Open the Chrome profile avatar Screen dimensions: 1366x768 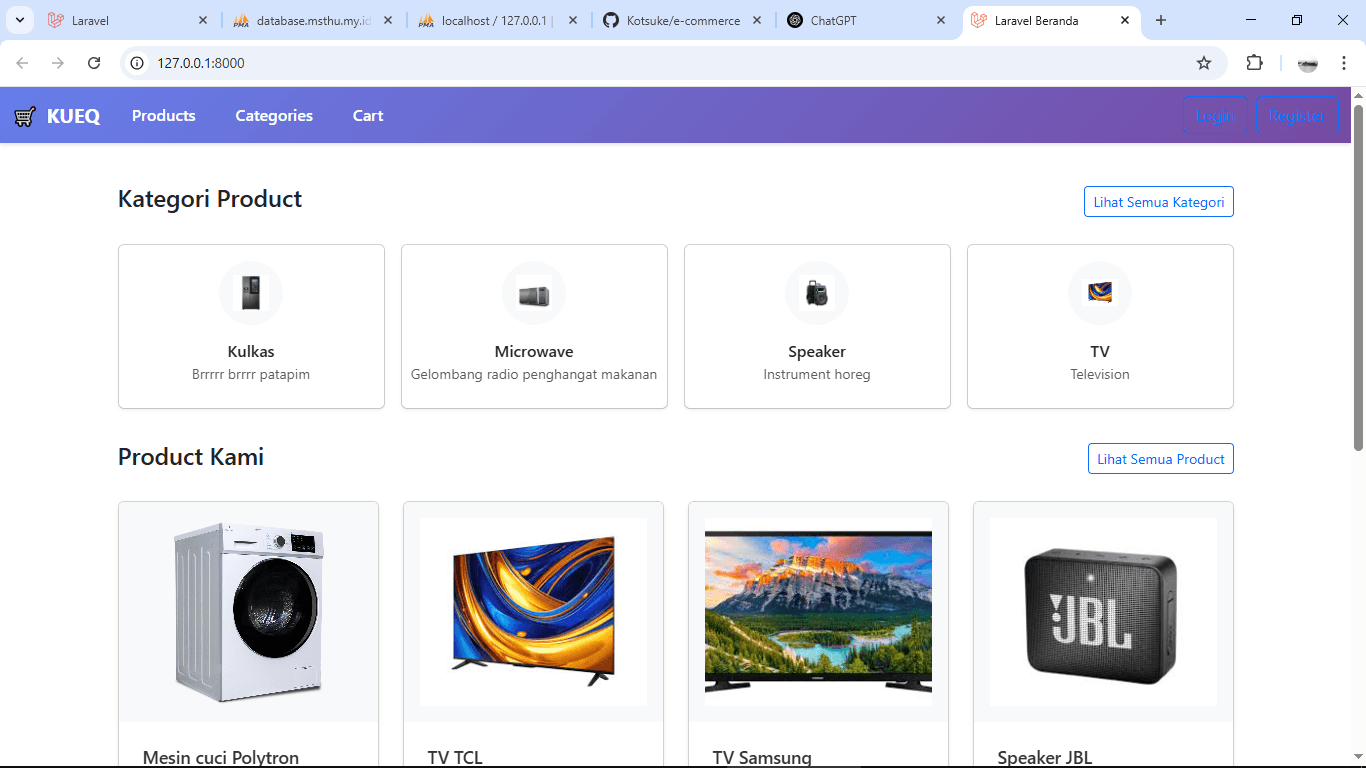pos(1308,63)
